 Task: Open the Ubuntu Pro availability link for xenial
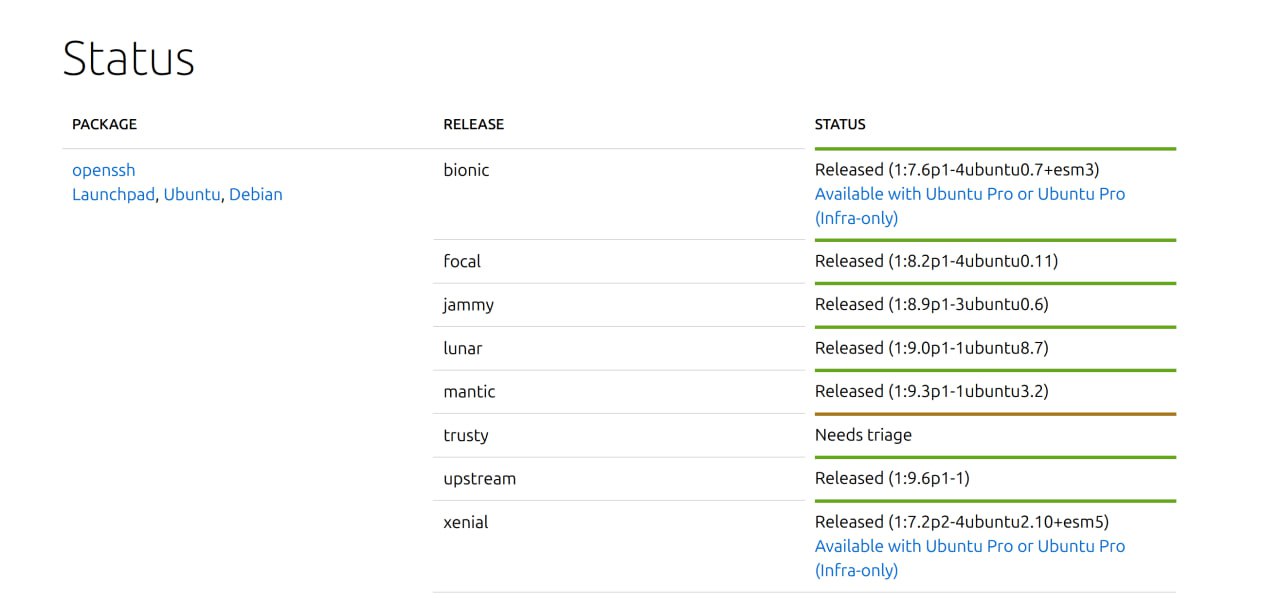tap(969, 546)
